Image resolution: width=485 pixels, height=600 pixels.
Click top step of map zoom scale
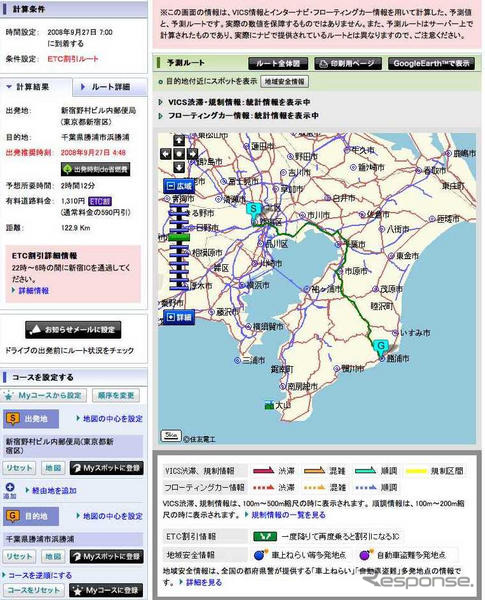coord(179,208)
